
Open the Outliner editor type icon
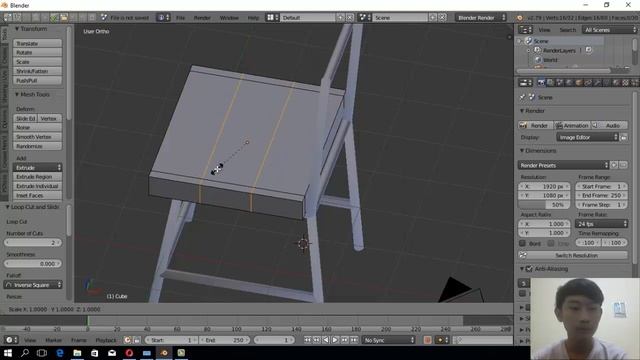click(525, 30)
